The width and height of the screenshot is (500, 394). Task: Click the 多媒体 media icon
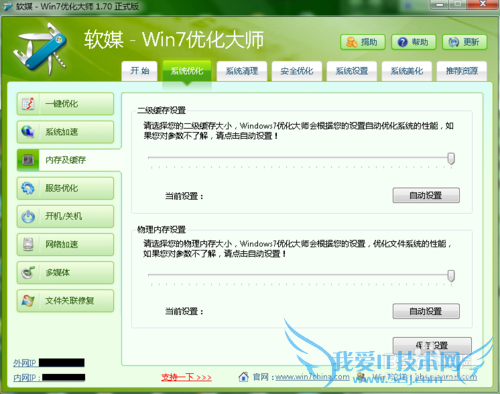tap(28, 272)
